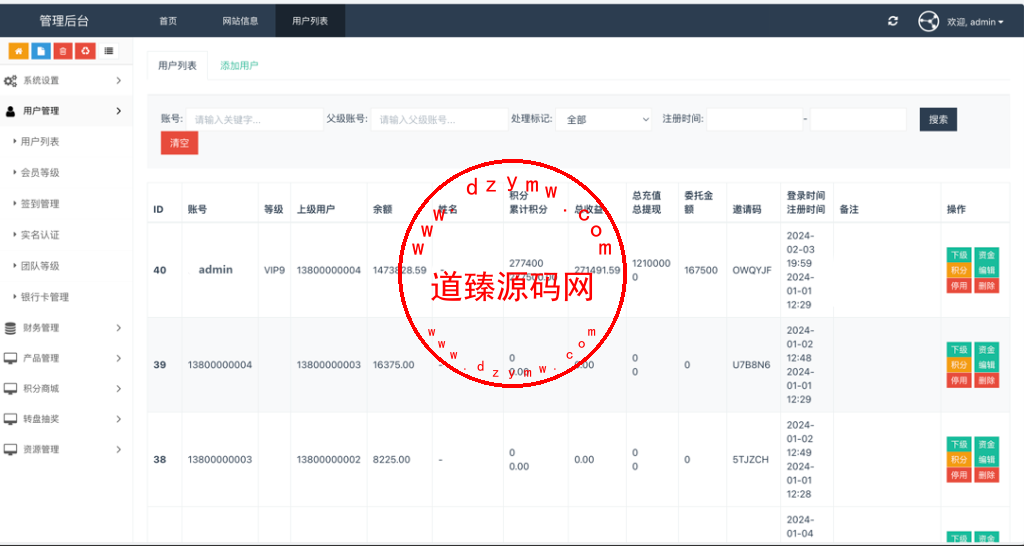1024x546 pixels.
Task: Click 编辑 button for user ID 39
Action: tap(987, 365)
